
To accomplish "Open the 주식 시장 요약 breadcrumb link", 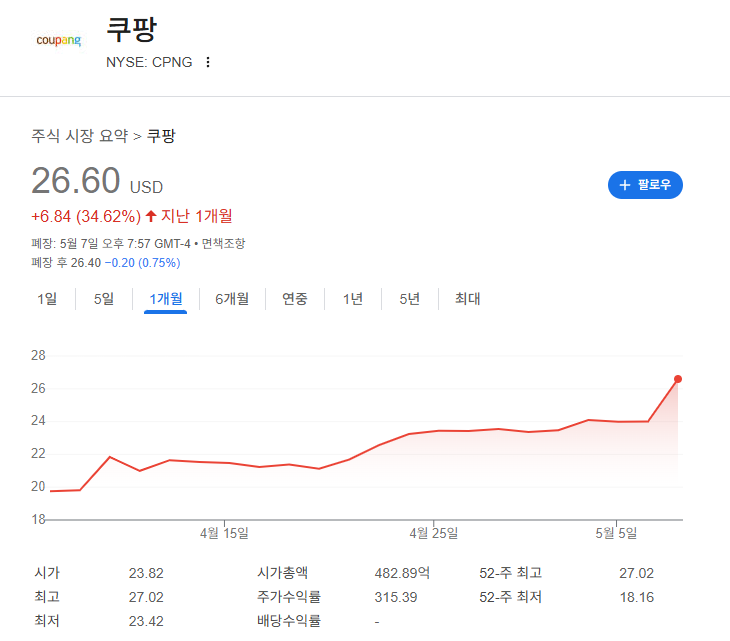I will pos(80,136).
